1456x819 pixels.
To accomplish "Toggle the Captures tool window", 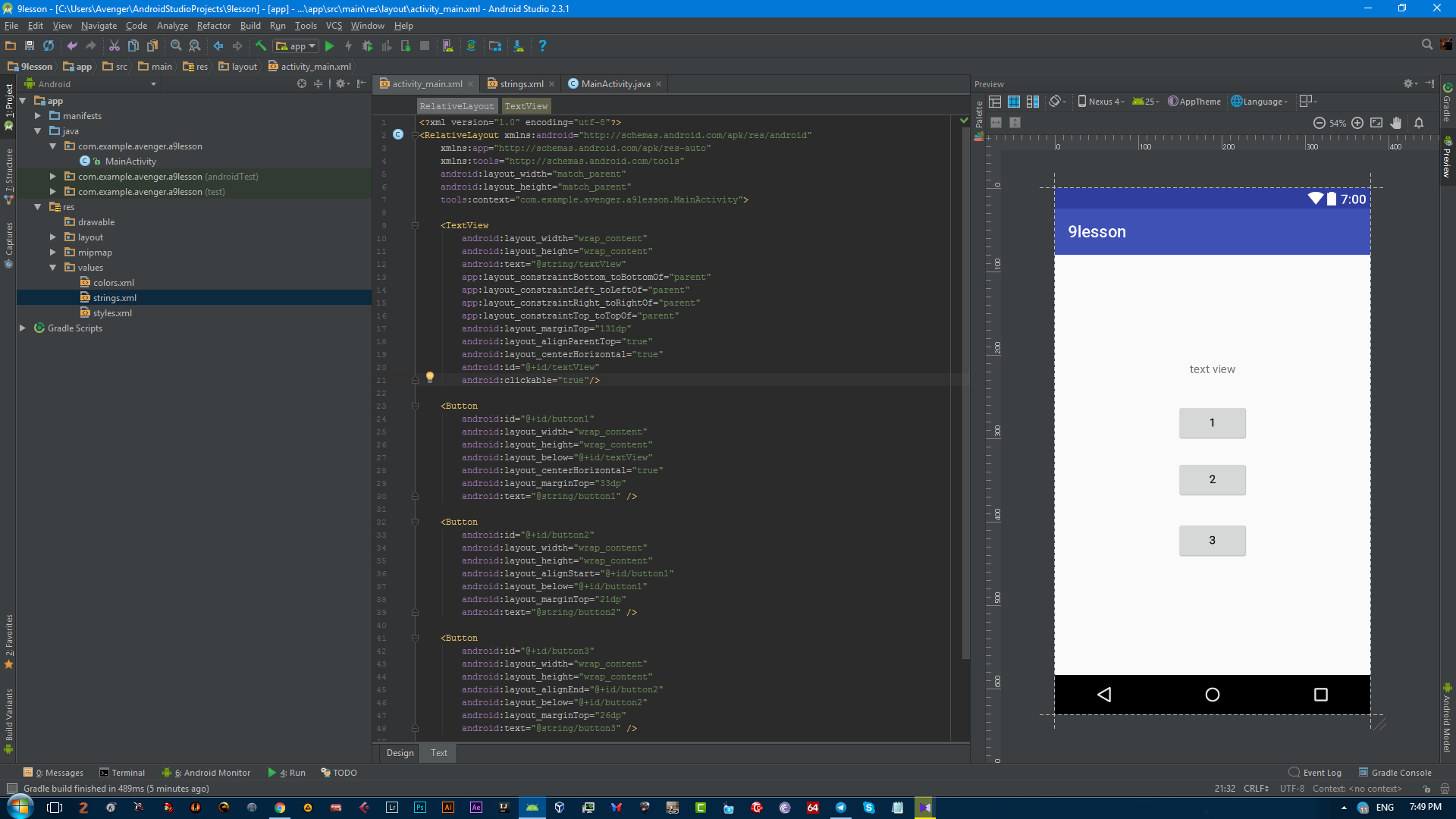I will coord(8,245).
